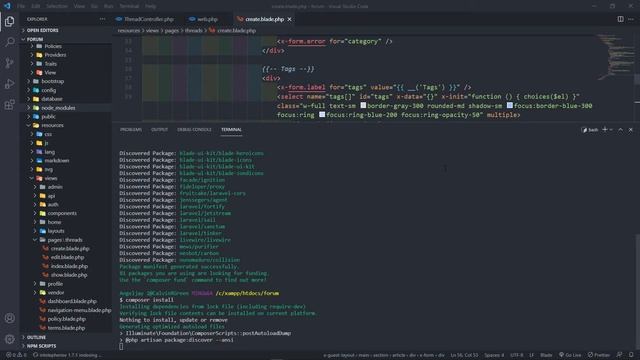
Task: Open the Help menu
Action: point(151,6)
